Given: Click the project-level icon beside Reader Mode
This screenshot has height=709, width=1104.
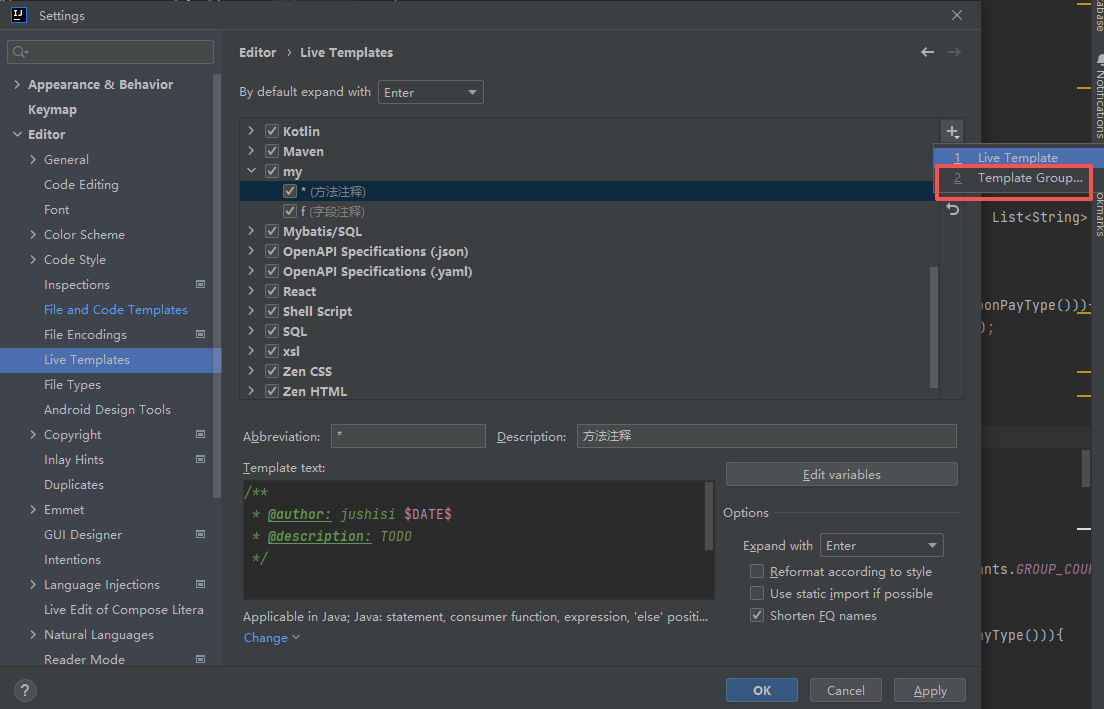Looking at the screenshot, I should click(x=201, y=659).
